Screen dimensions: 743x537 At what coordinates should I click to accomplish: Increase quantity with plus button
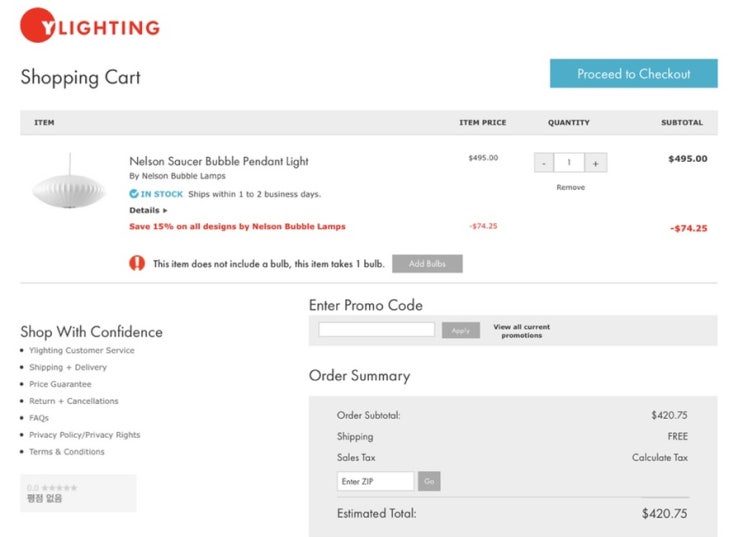595,163
